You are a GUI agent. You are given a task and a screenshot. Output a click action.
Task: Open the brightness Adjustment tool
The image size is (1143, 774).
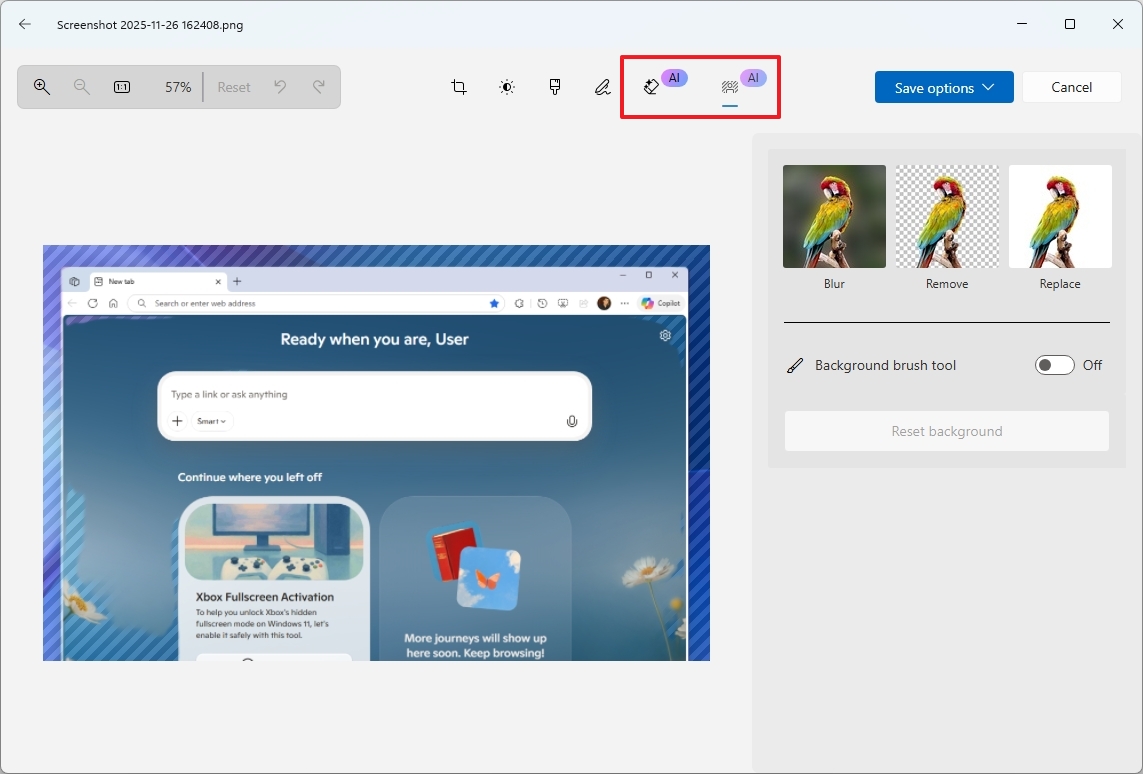click(507, 87)
